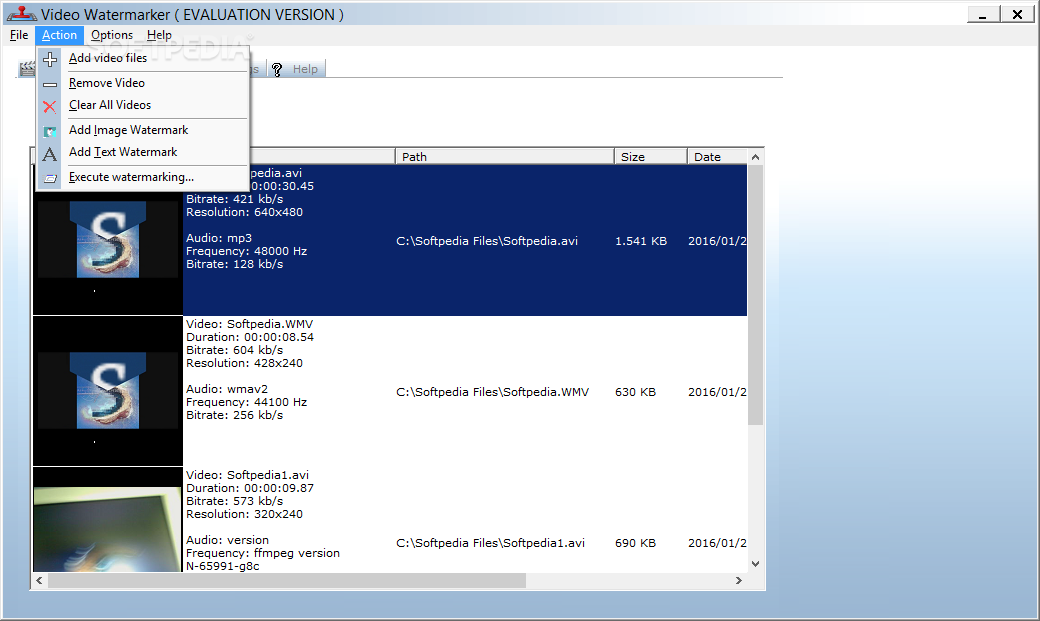The height and width of the screenshot is (621, 1040).
Task: Click the Video: Softpedia1.avi info text
Action: pyautogui.click(x=247, y=475)
